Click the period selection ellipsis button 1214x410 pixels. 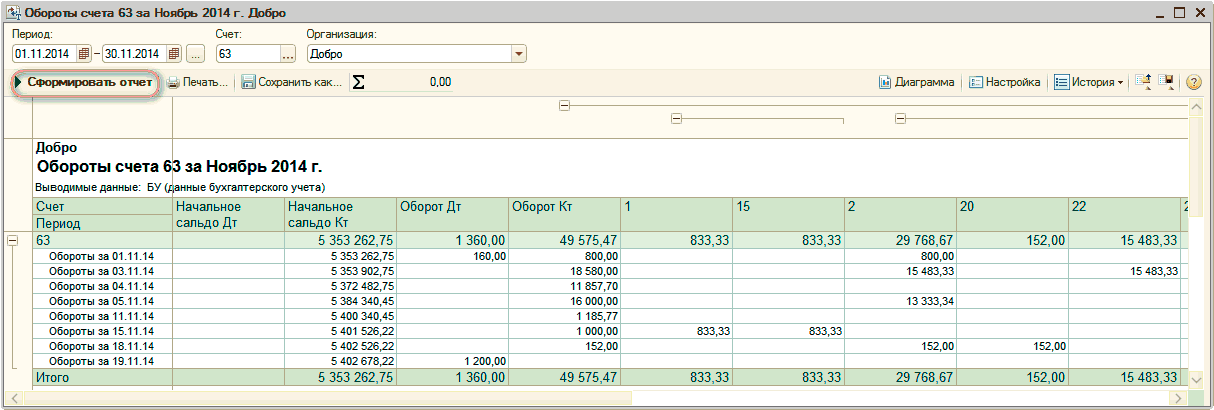click(196, 53)
